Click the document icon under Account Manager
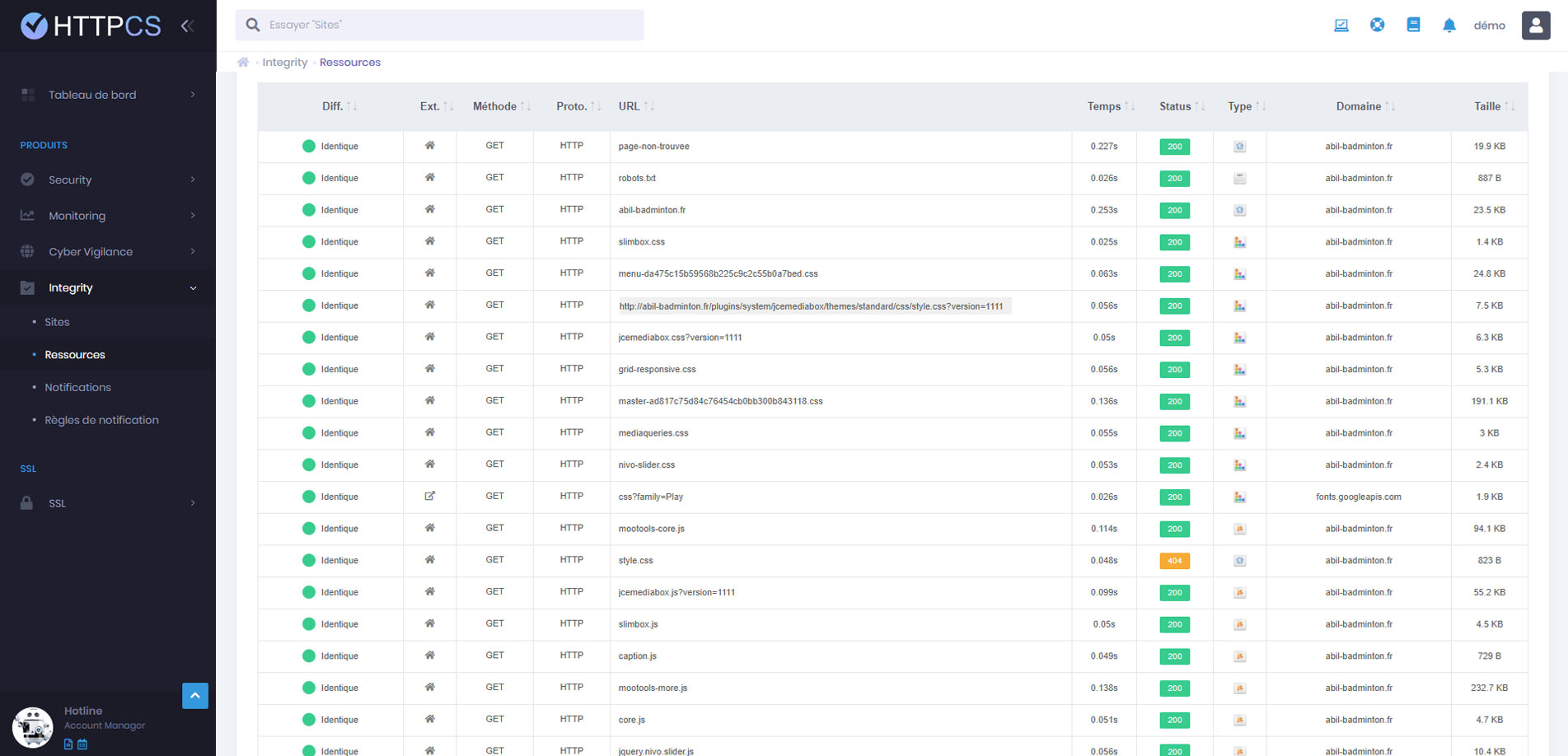 68,744
